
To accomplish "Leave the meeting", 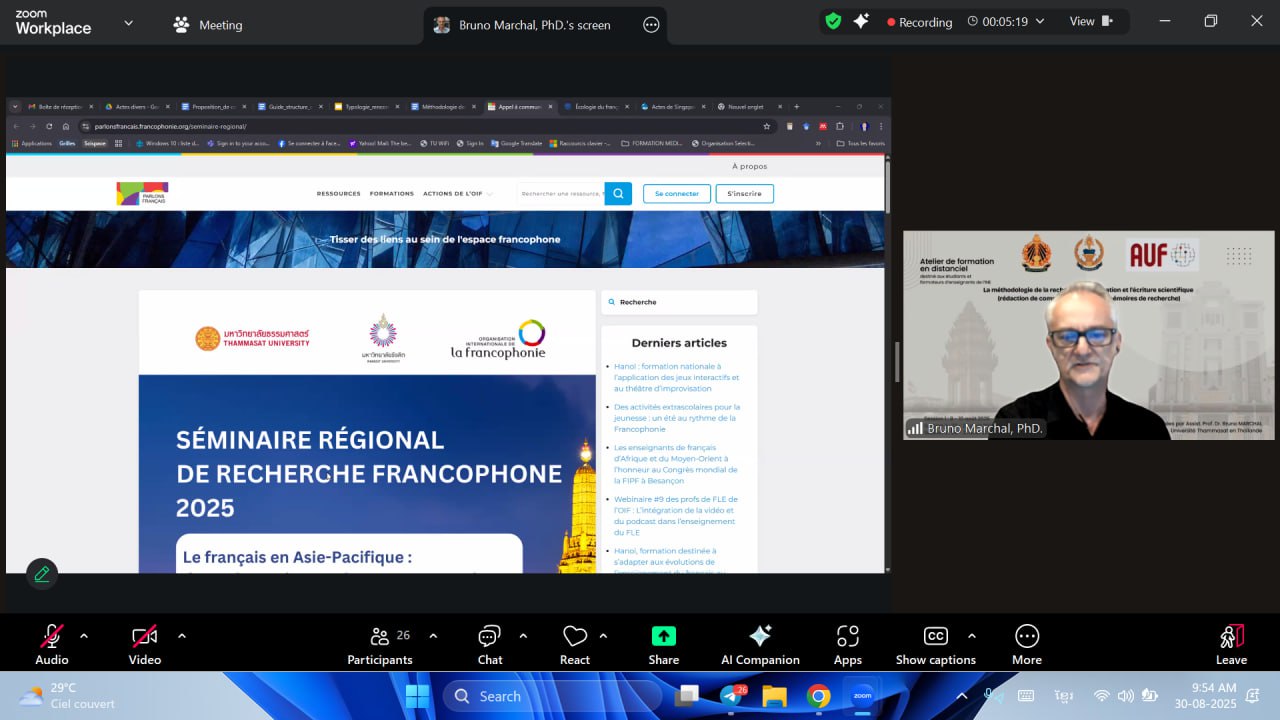I will (x=1231, y=644).
